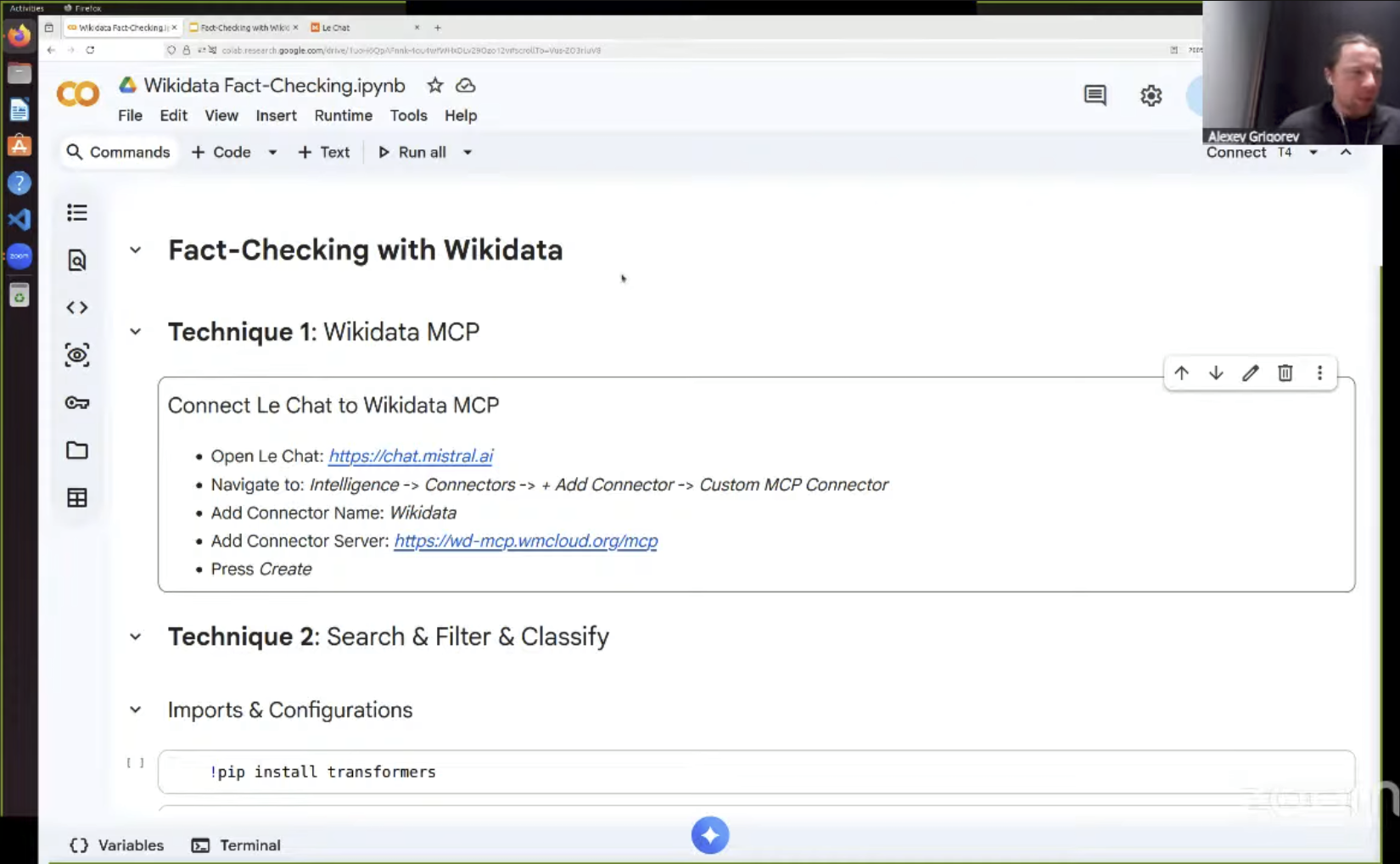Open the chat.mistral.ai link
Viewport: 1400px width, 864px height.
[x=411, y=456]
